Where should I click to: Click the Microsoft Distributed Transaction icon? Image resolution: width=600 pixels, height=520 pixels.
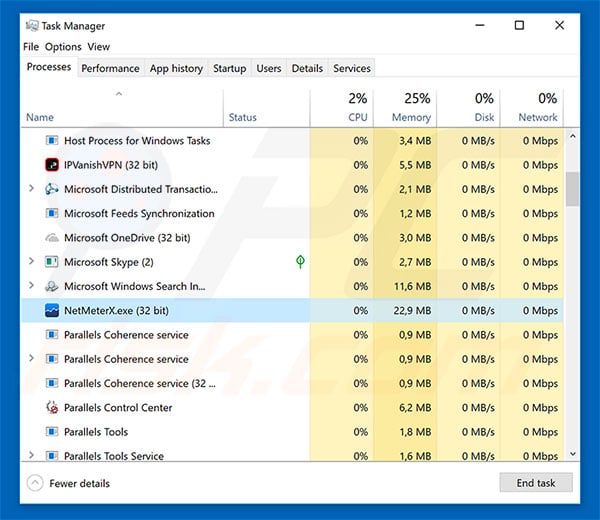[x=52, y=189]
